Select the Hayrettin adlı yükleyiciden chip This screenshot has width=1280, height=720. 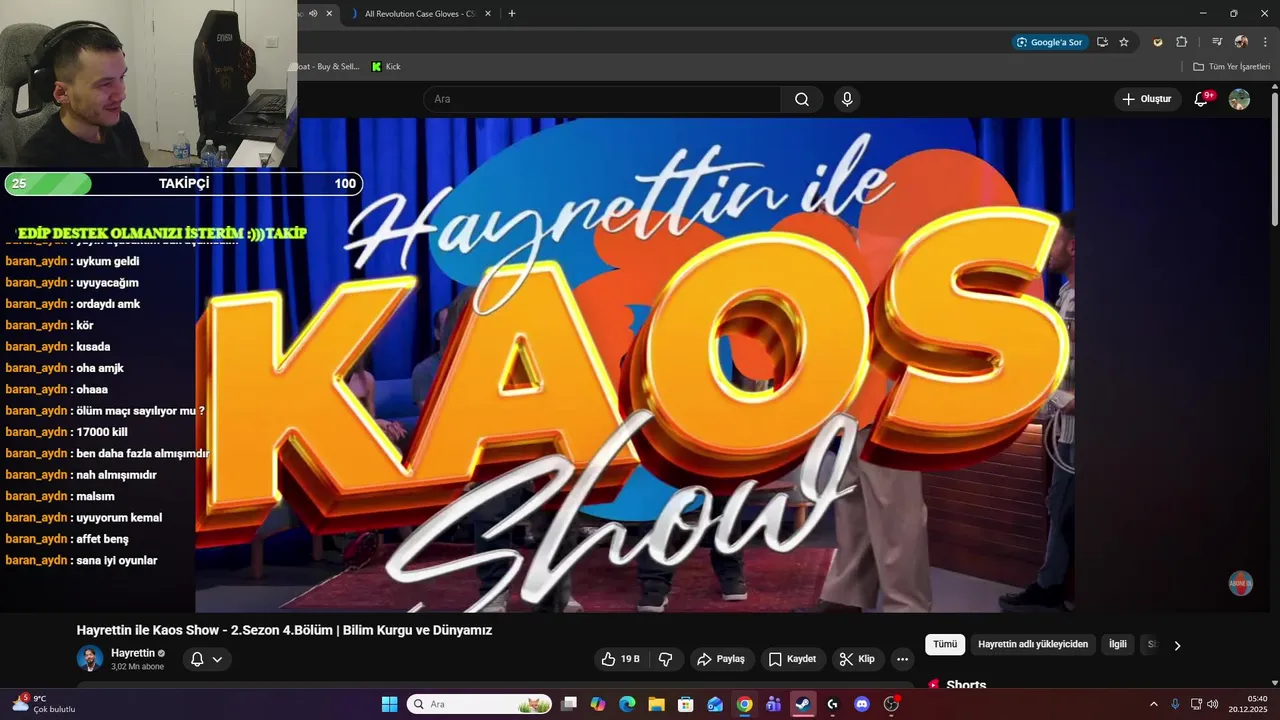point(1033,645)
